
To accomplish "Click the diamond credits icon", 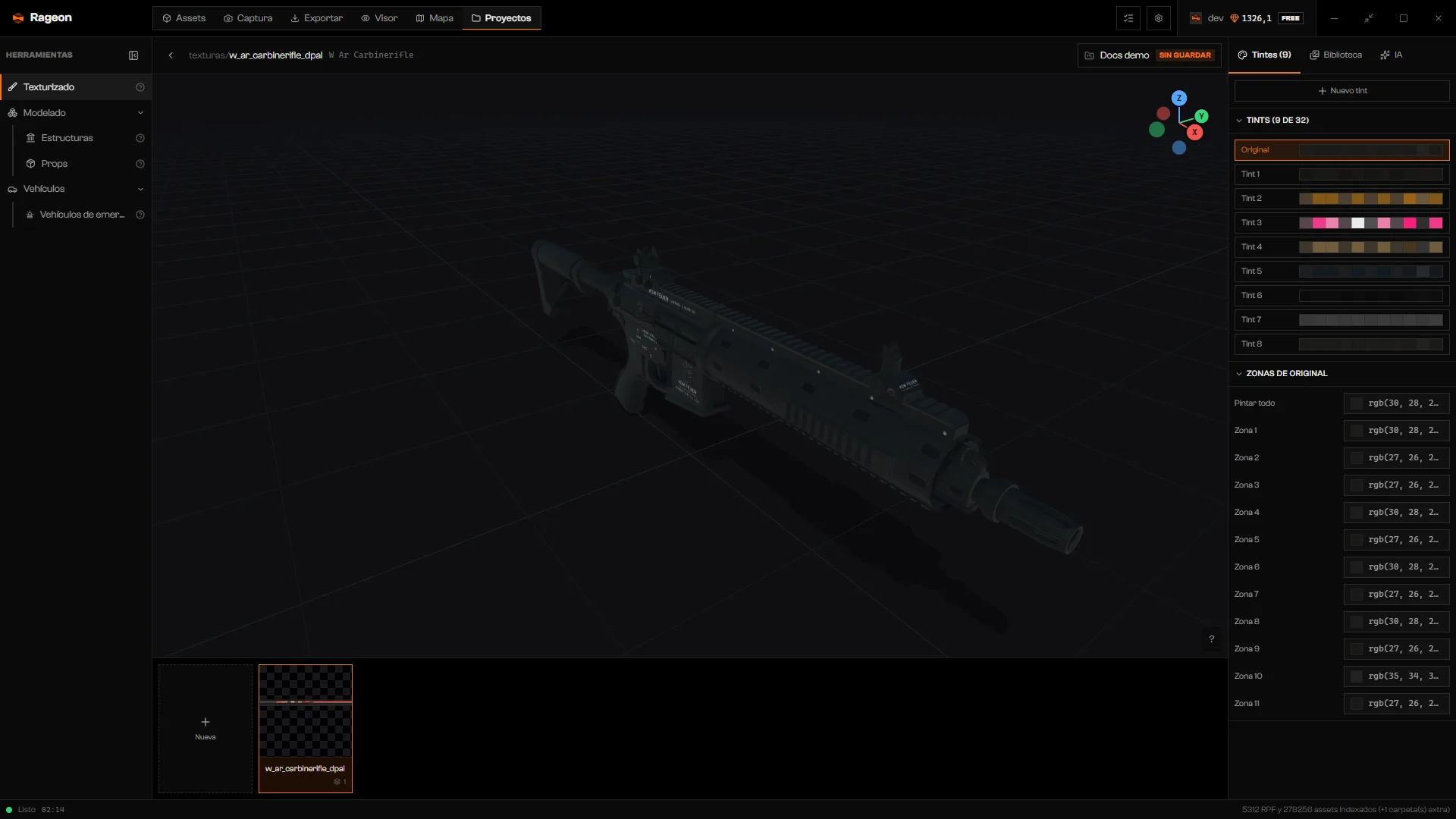I will coord(1235,18).
